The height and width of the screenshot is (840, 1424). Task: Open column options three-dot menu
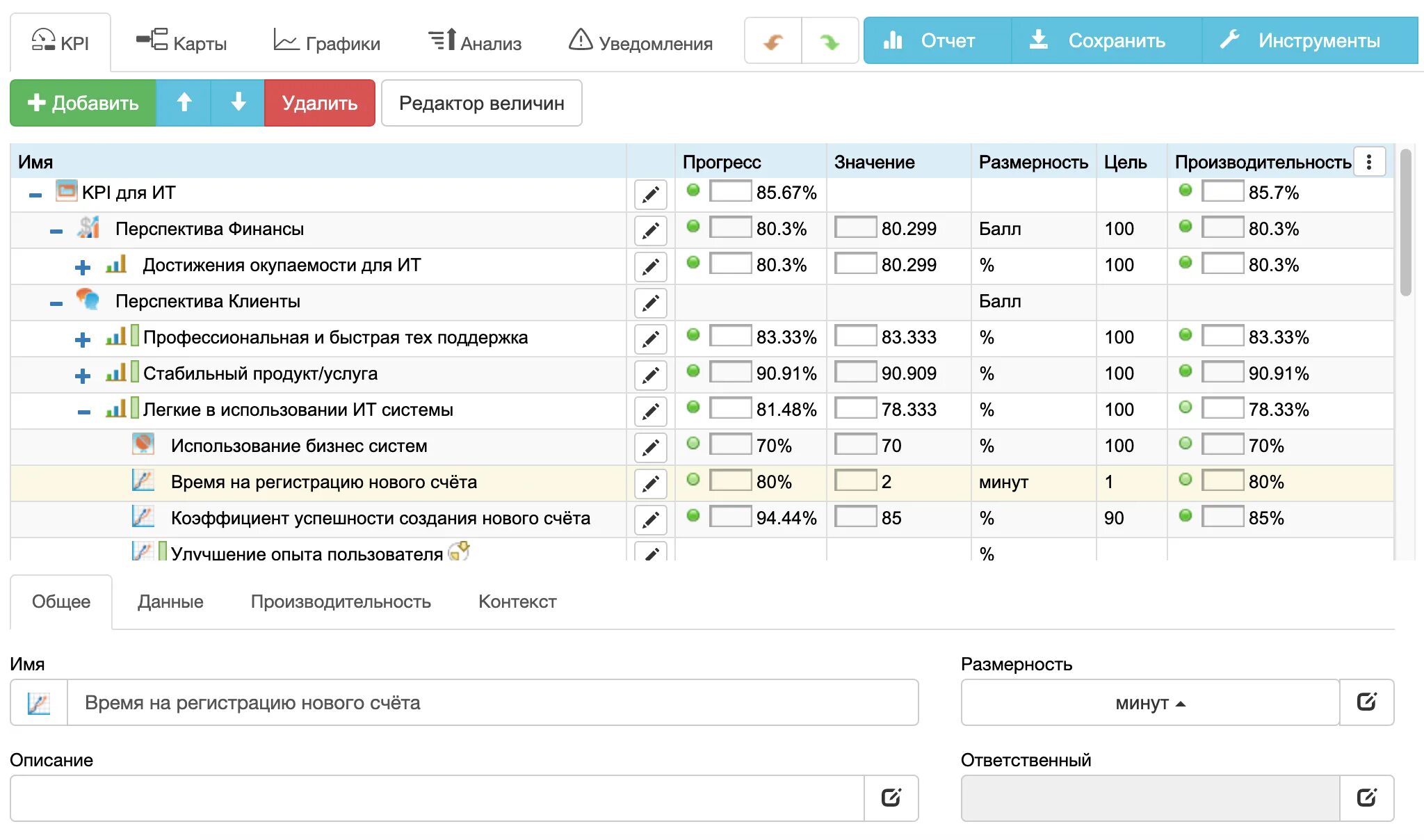tap(1368, 162)
